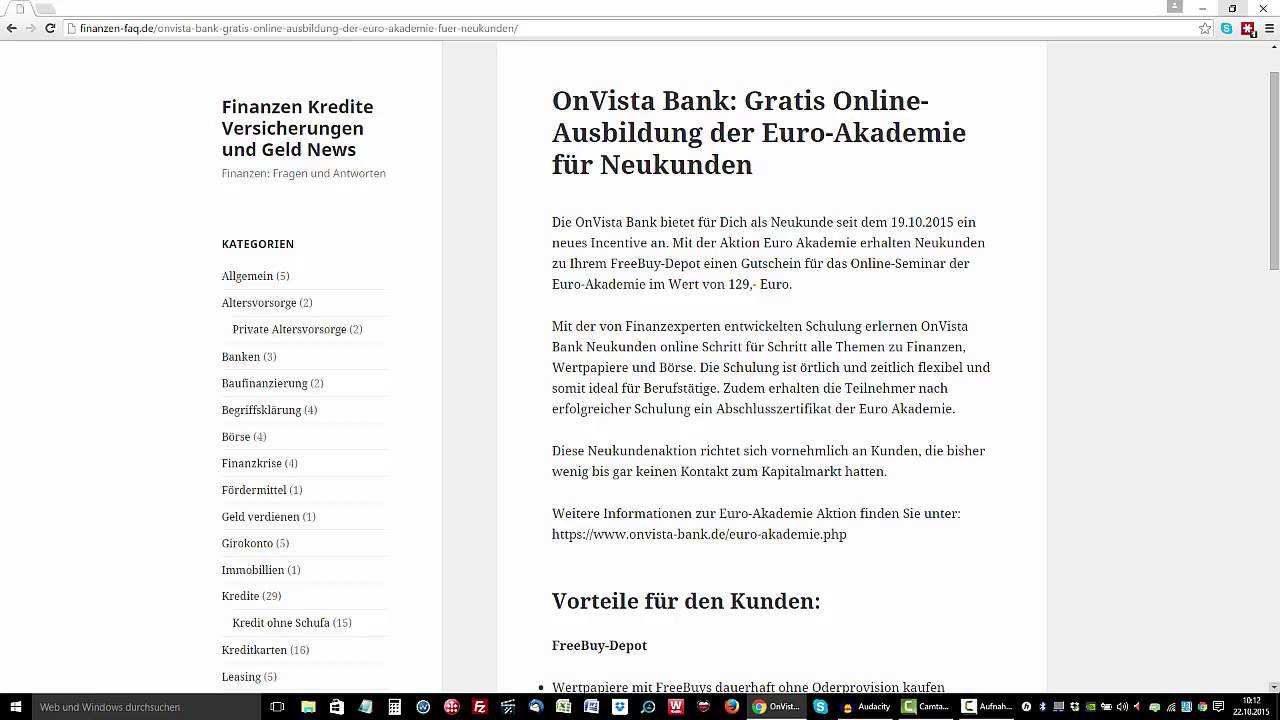Open the Finanzen Kredite Versicherungen site title
The height and width of the screenshot is (720, 1280).
pos(298,128)
